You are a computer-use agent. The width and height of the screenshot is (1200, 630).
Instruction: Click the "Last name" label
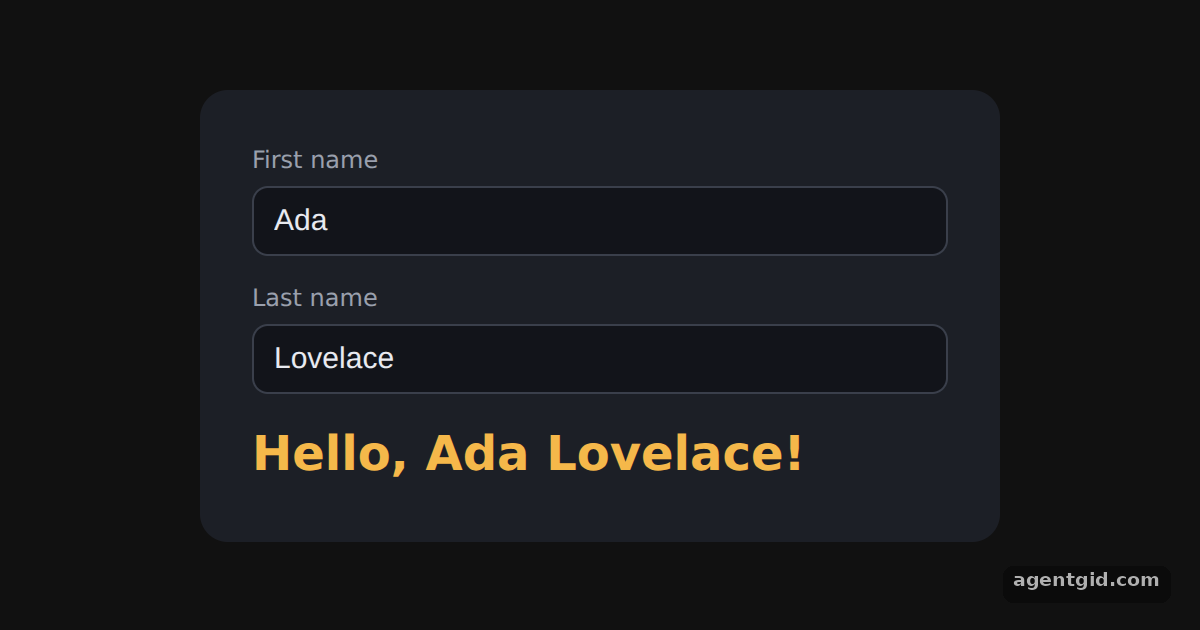coord(315,298)
